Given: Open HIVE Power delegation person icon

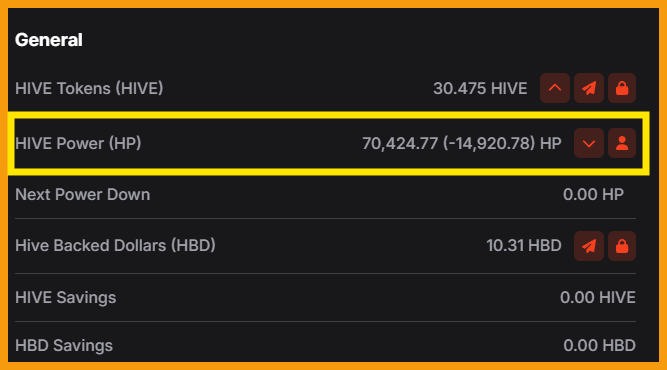Looking at the screenshot, I should 622,143.
